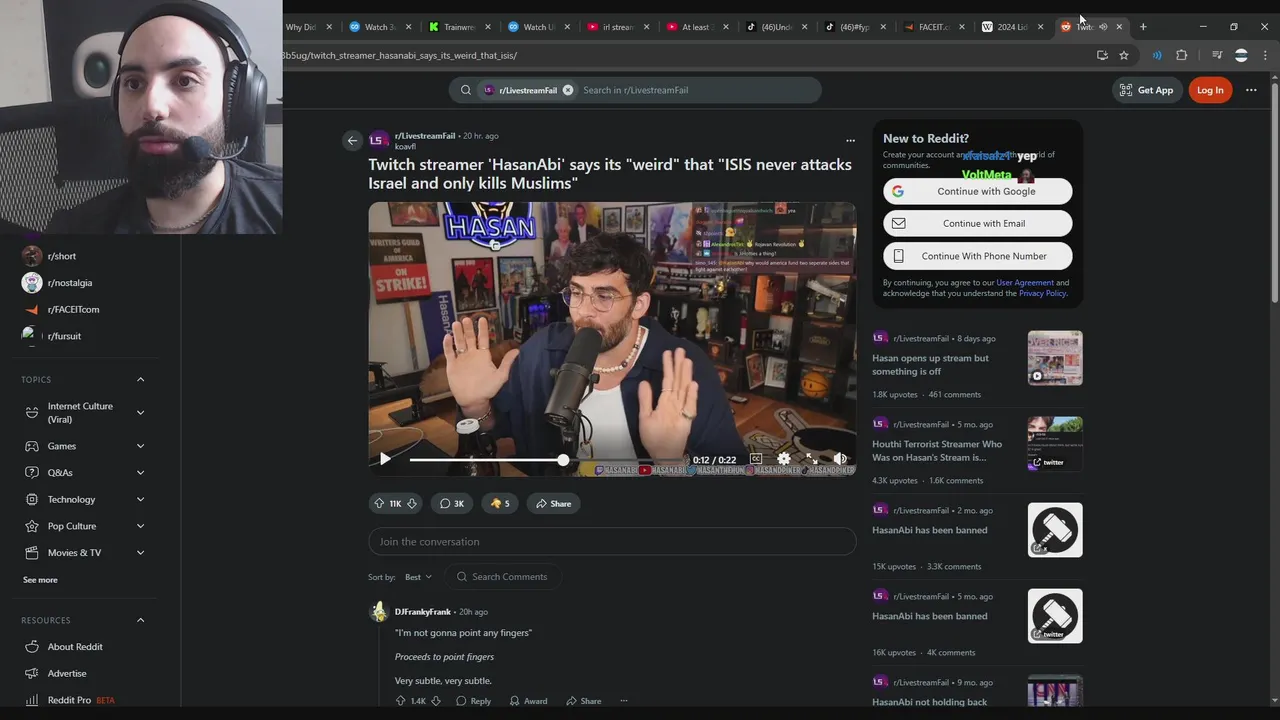Give an award to the post

(499, 504)
